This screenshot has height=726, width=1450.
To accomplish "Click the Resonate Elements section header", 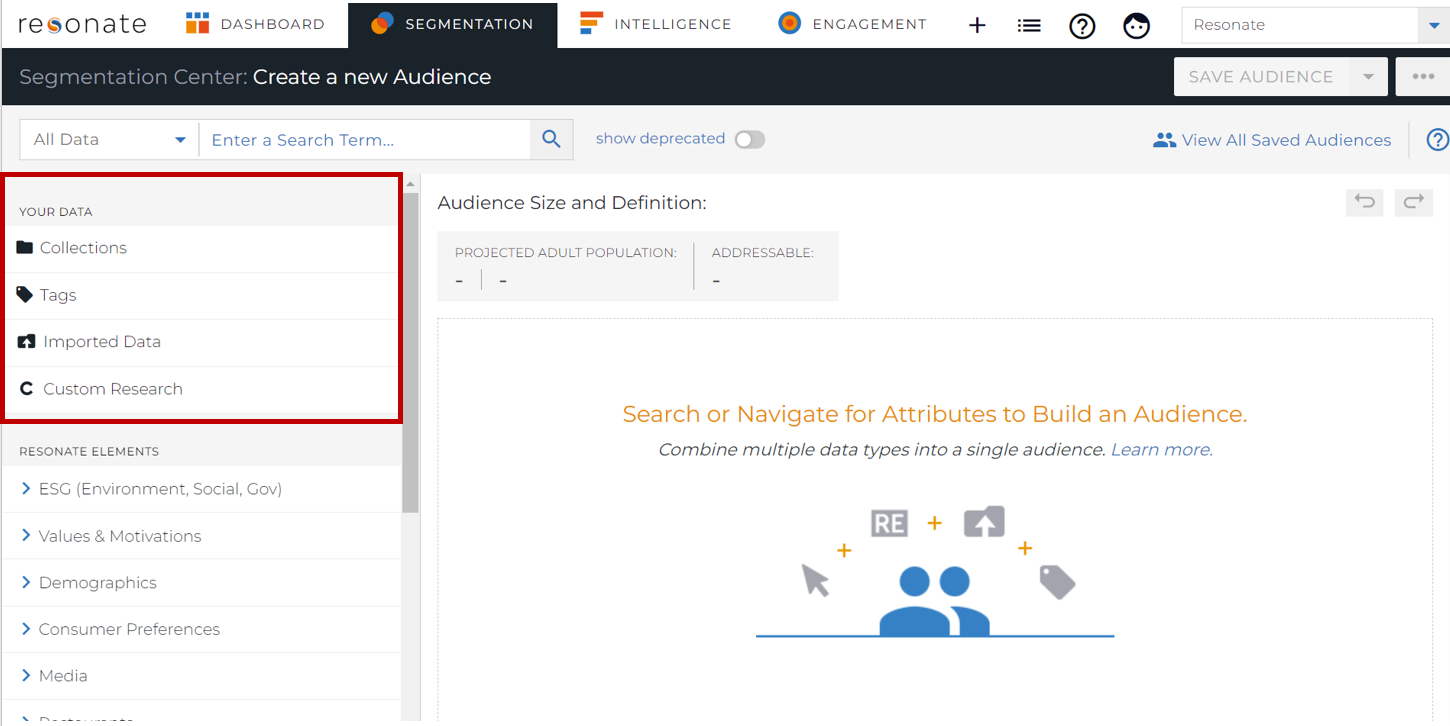I will (x=89, y=452).
